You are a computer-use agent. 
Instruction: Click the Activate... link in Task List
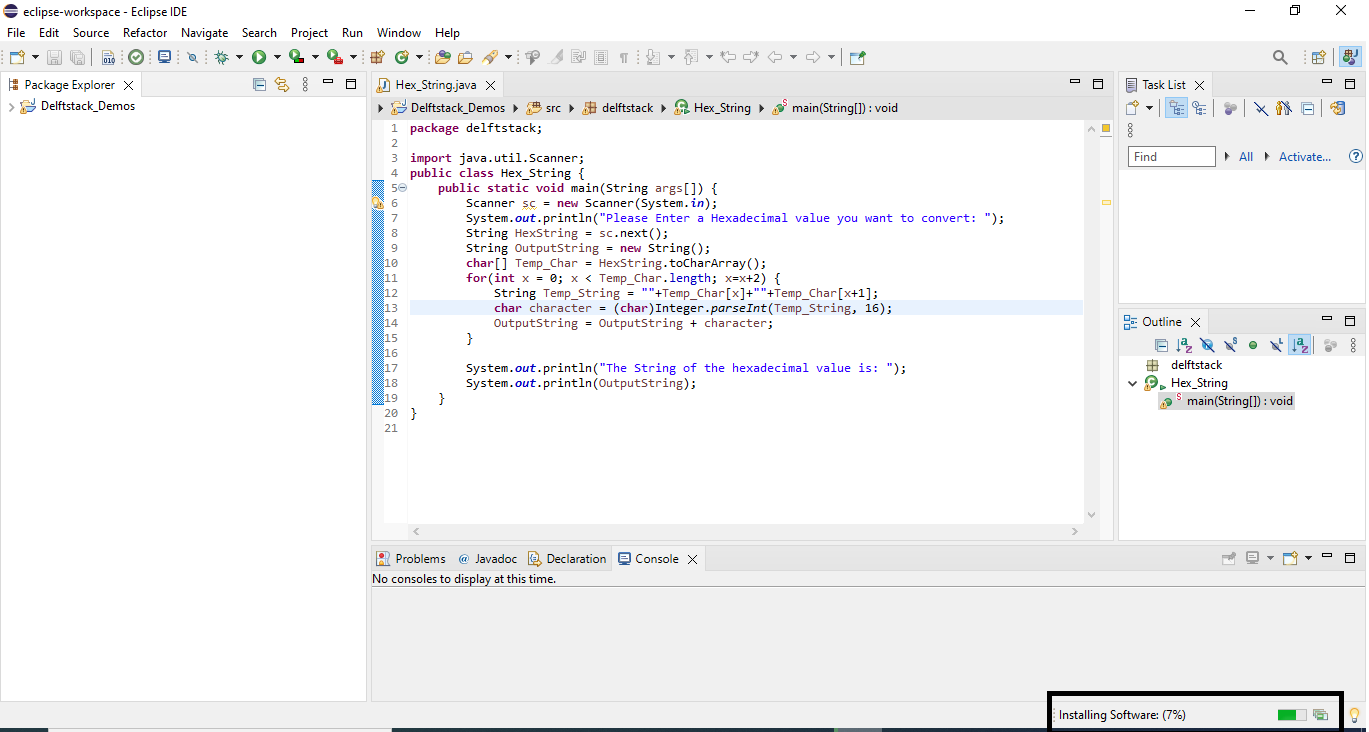coord(1305,157)
